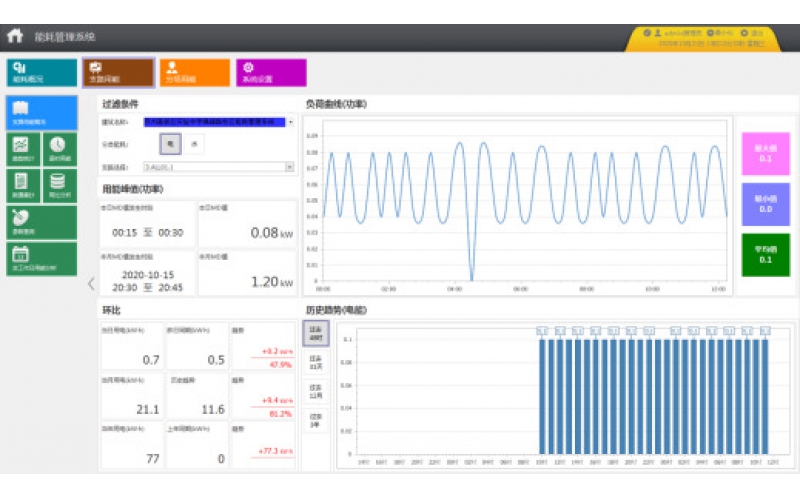Open the teal energy overview tile
This screenshot has height=500, width=800.
point(41,72)
